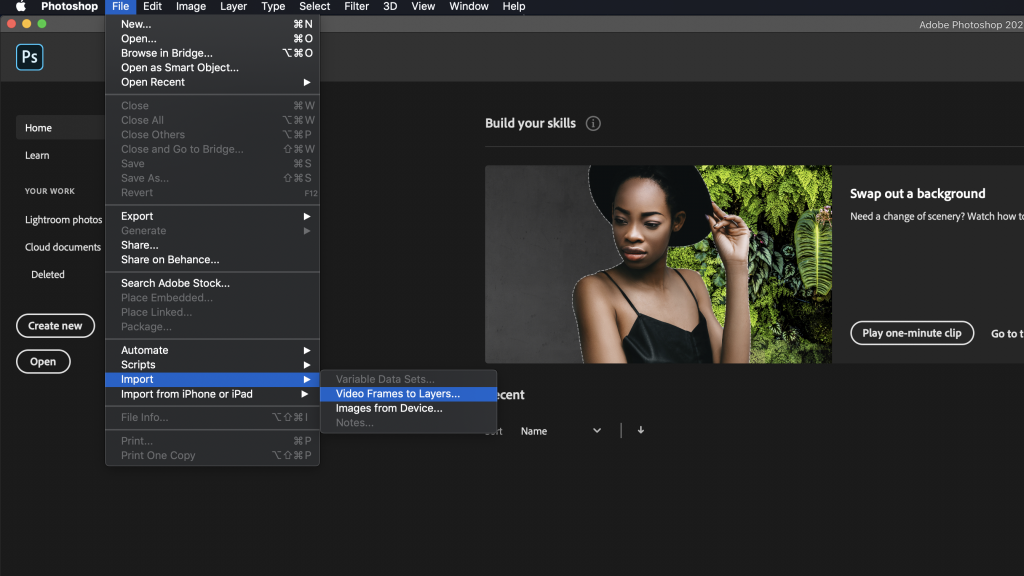
Task: Choose Images from Device
Action: [x=408, y=408]
